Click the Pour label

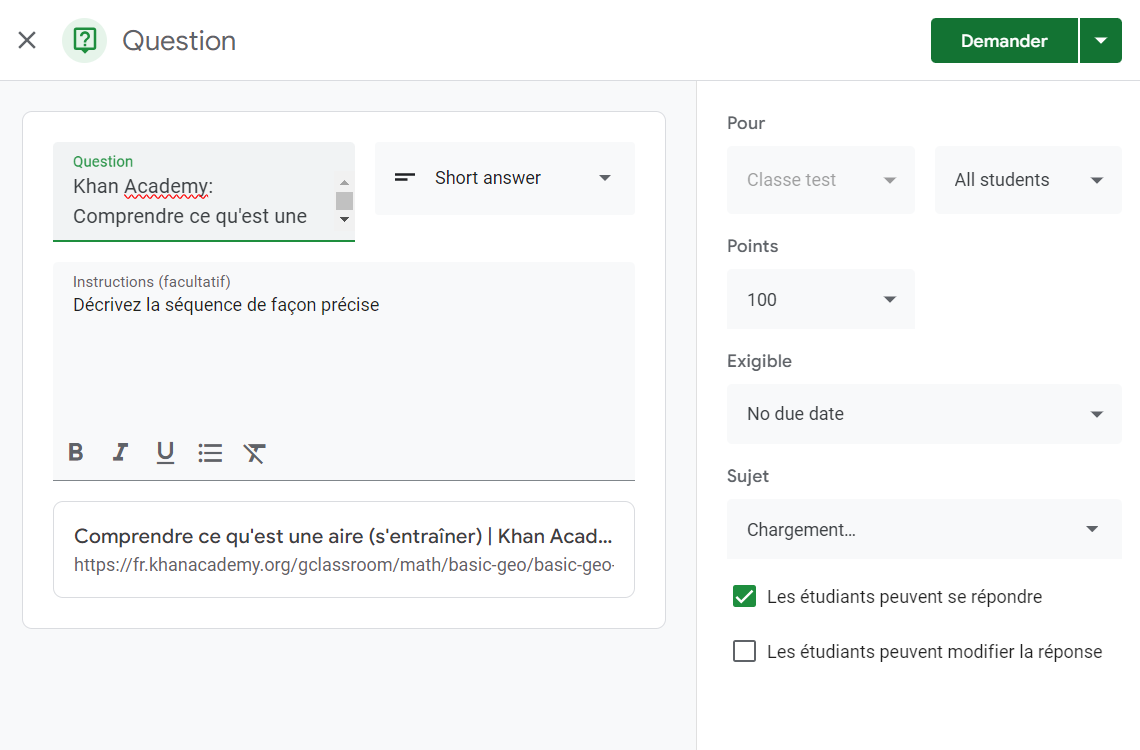click(x=746, y=123)
